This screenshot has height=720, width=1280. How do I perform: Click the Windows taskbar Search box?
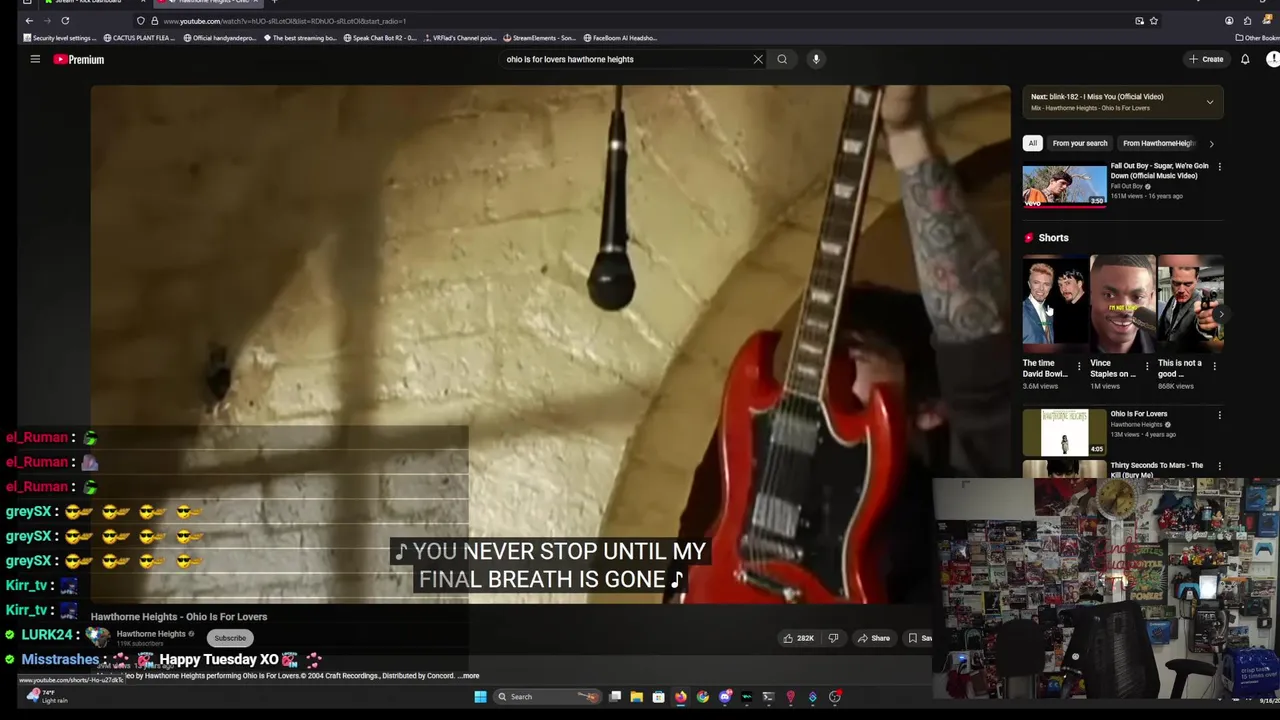[x=548, y=697]
